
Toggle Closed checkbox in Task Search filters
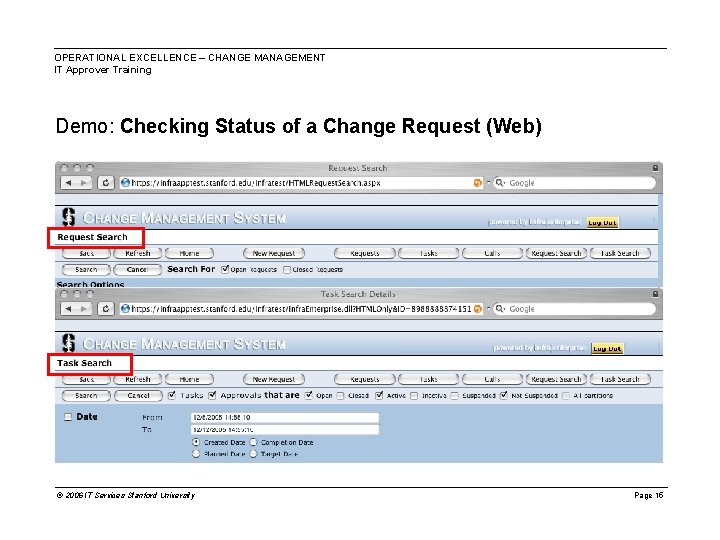tap(340, 395)
